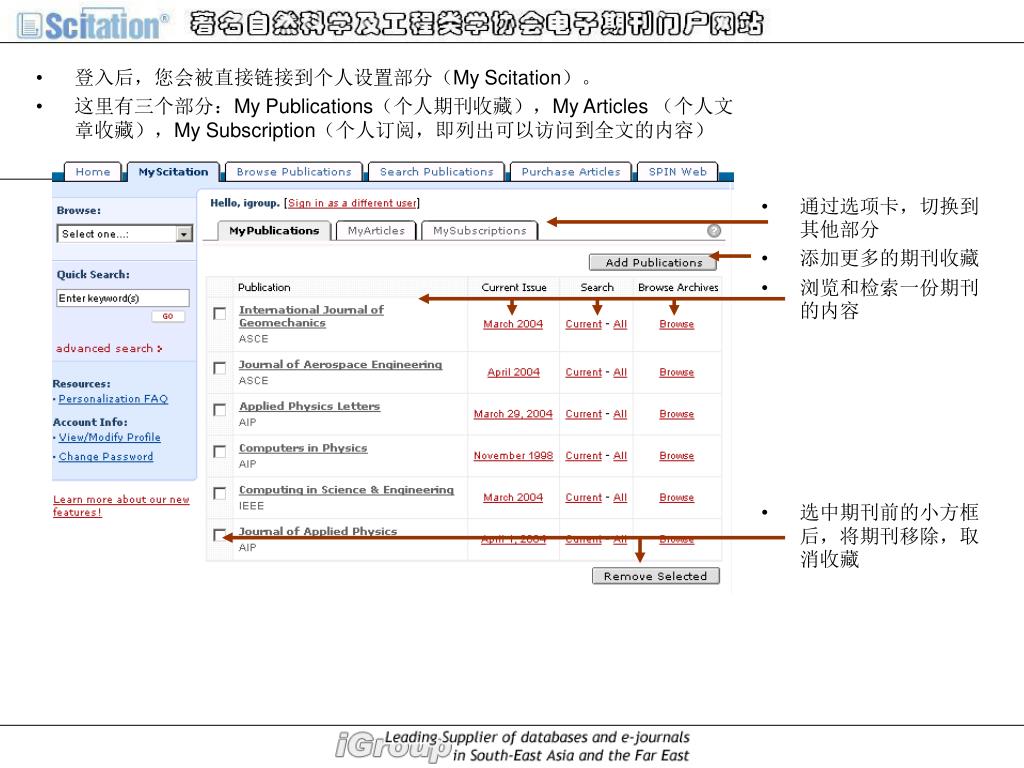Switch to the MyArticles sub-tab
Screen dimensions: 1024x768
tap(376, 231)
